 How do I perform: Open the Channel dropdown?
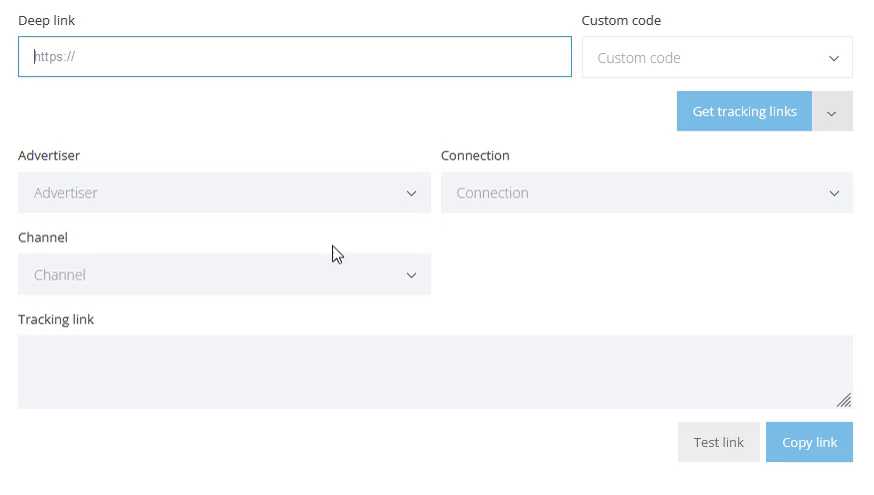224,274
